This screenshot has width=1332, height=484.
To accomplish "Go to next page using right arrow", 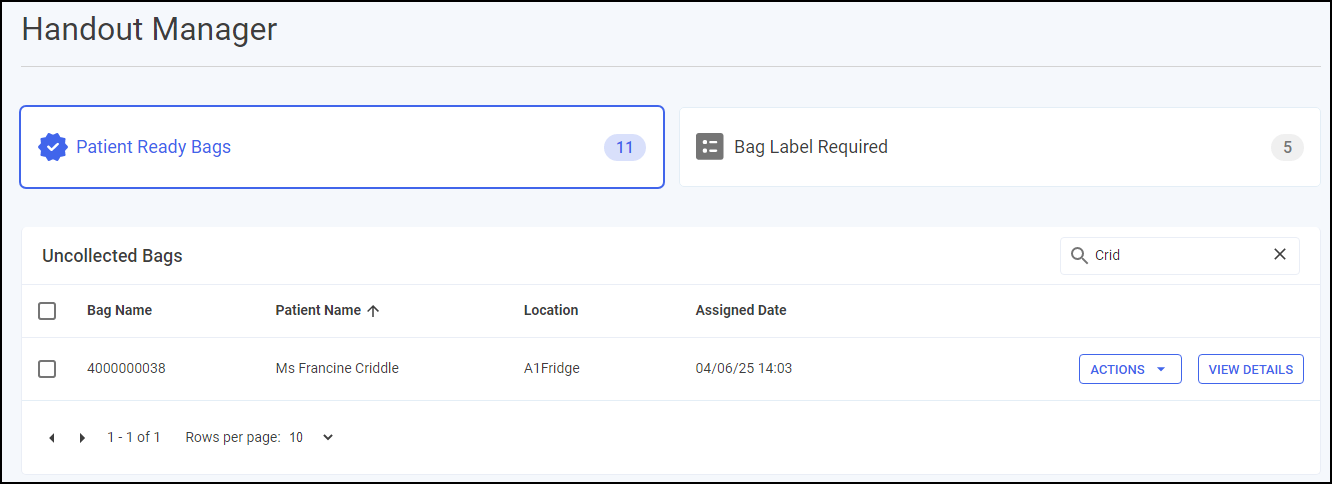I will click(82, 438).
